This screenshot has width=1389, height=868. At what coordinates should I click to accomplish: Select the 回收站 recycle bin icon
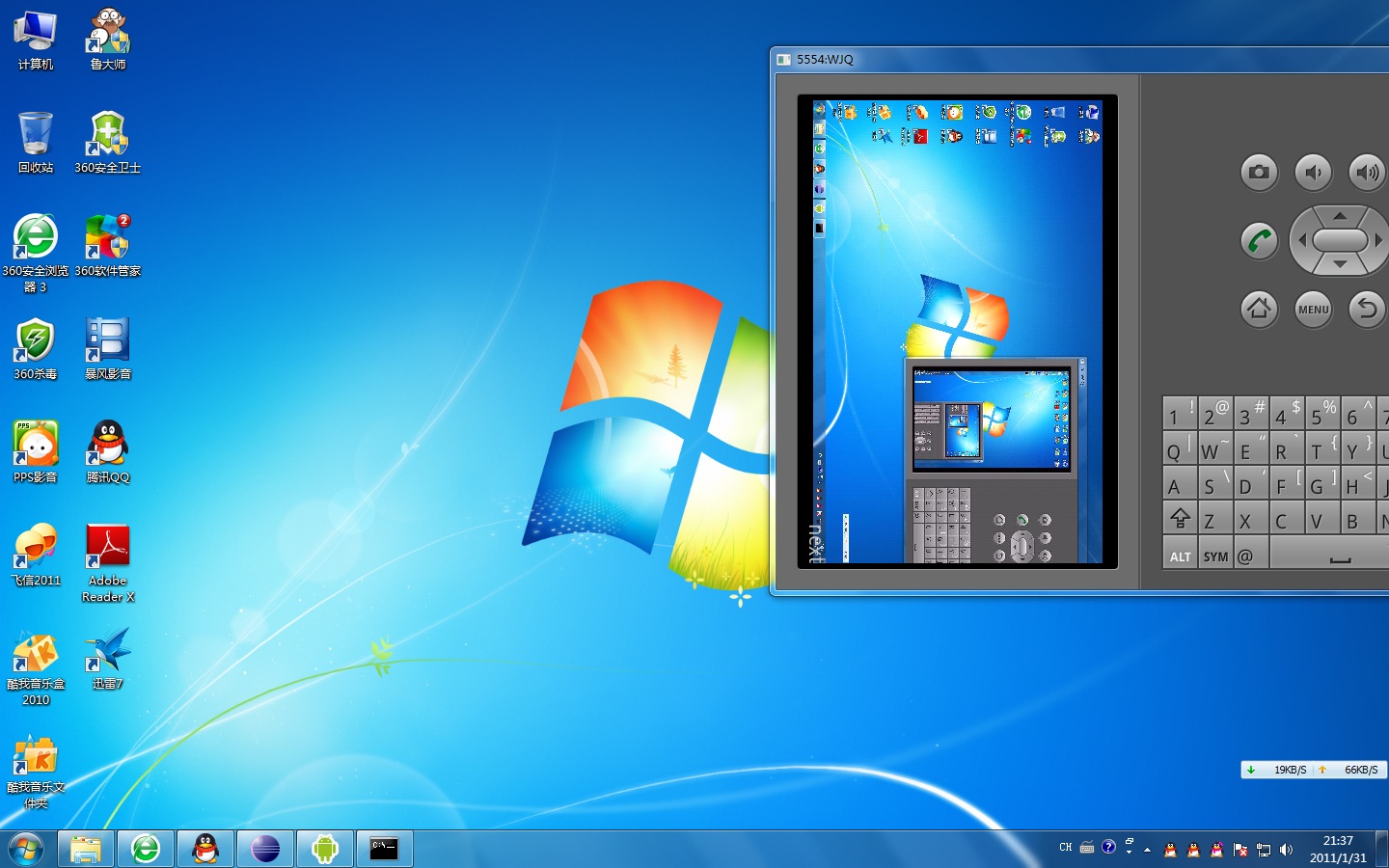pyautogui.click(x=36, y=143)
